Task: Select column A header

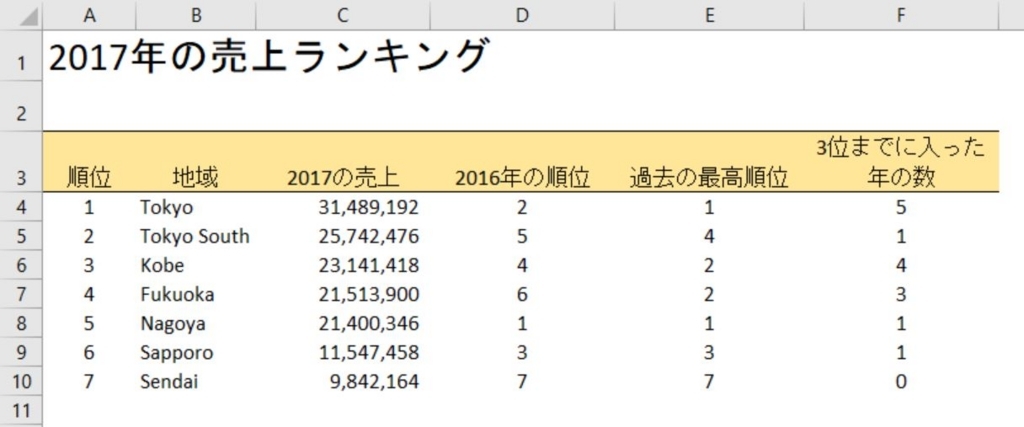Action: tap(89, 16)
